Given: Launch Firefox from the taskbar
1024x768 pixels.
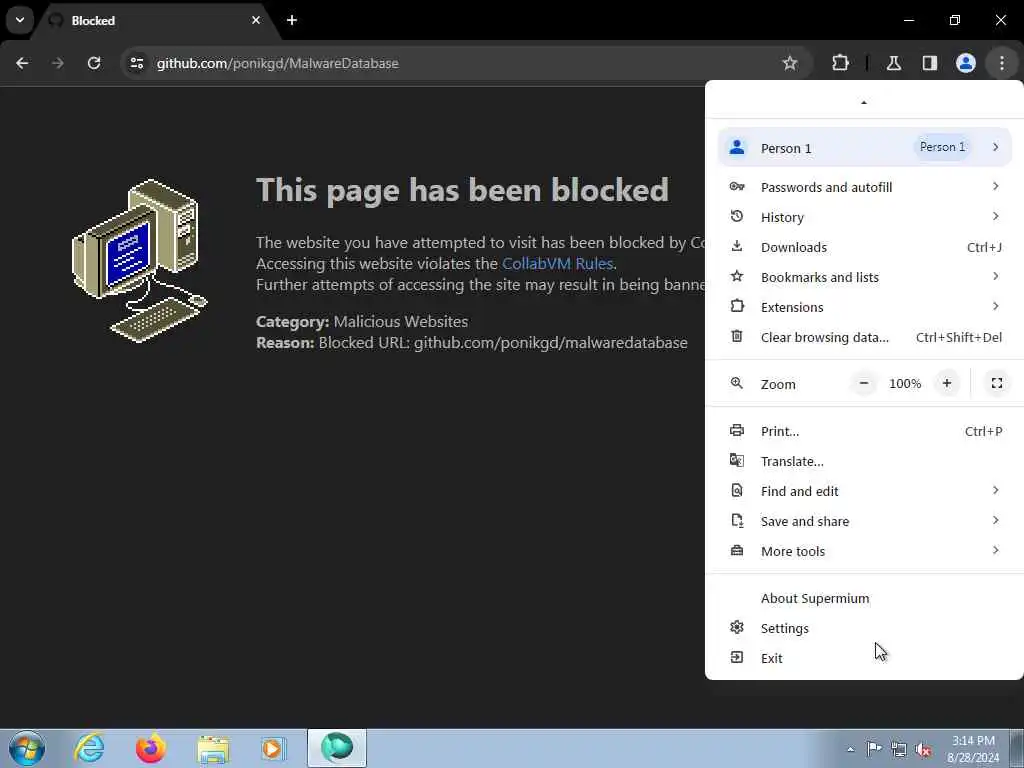Looking at the screenshot, I should pyautogui.click(x=151, y=748).
